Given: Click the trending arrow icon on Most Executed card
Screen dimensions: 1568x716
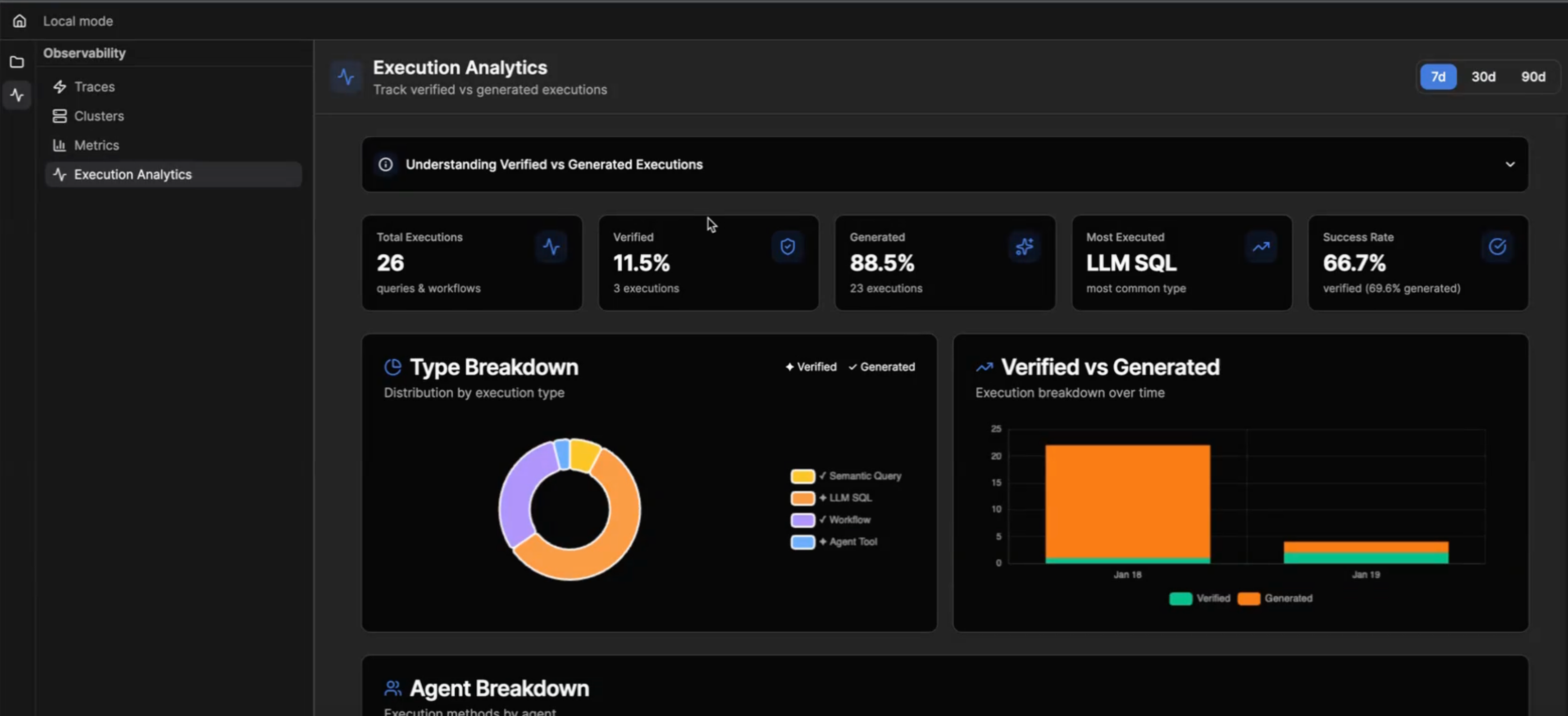Looking at the screenshot, I should click(1261, 246).
